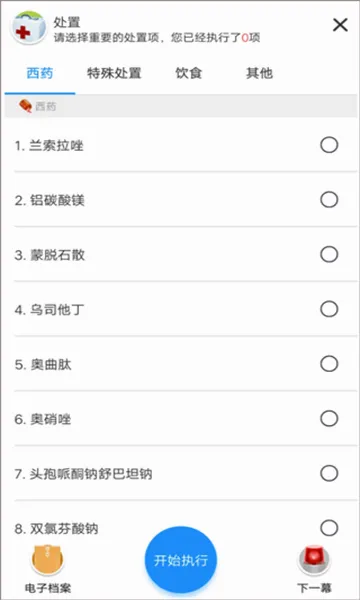This screenshot has width=360, height=600.
Task: Switch to the 特殊处置 tab
Action: [114, 73]
